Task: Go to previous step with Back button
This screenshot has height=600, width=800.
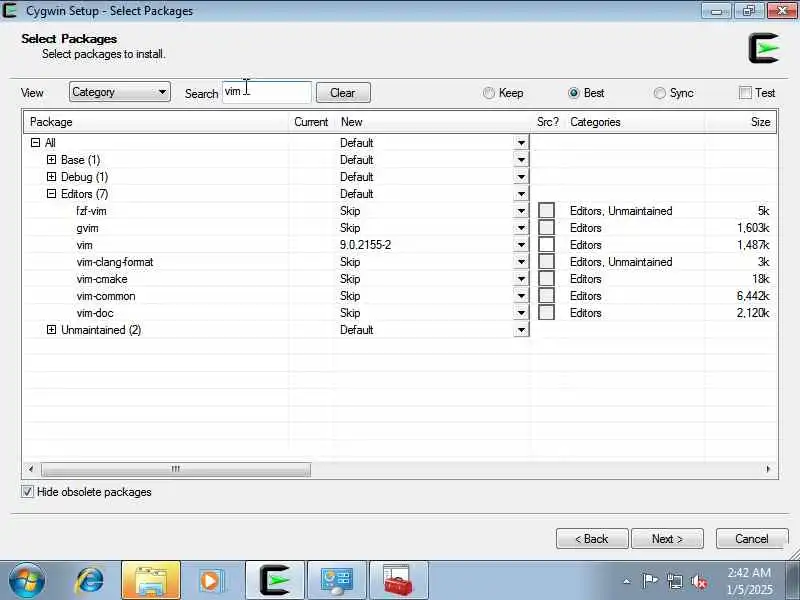Action: 592,539
